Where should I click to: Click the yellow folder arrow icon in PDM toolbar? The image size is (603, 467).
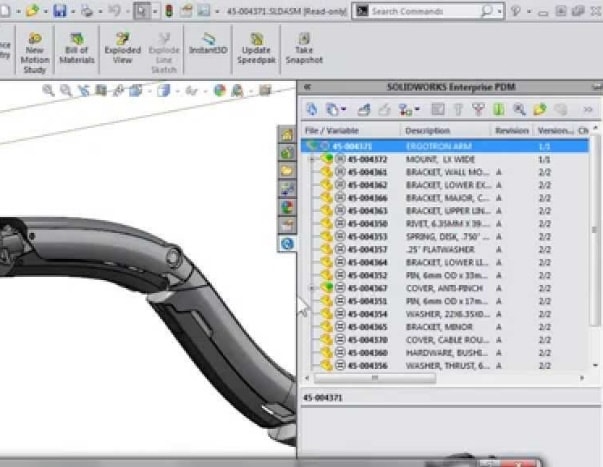[540, 110]
